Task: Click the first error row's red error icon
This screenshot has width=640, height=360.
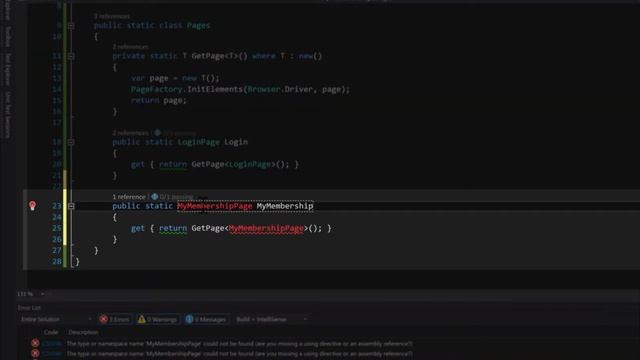Action: click(x=35, y=344)
